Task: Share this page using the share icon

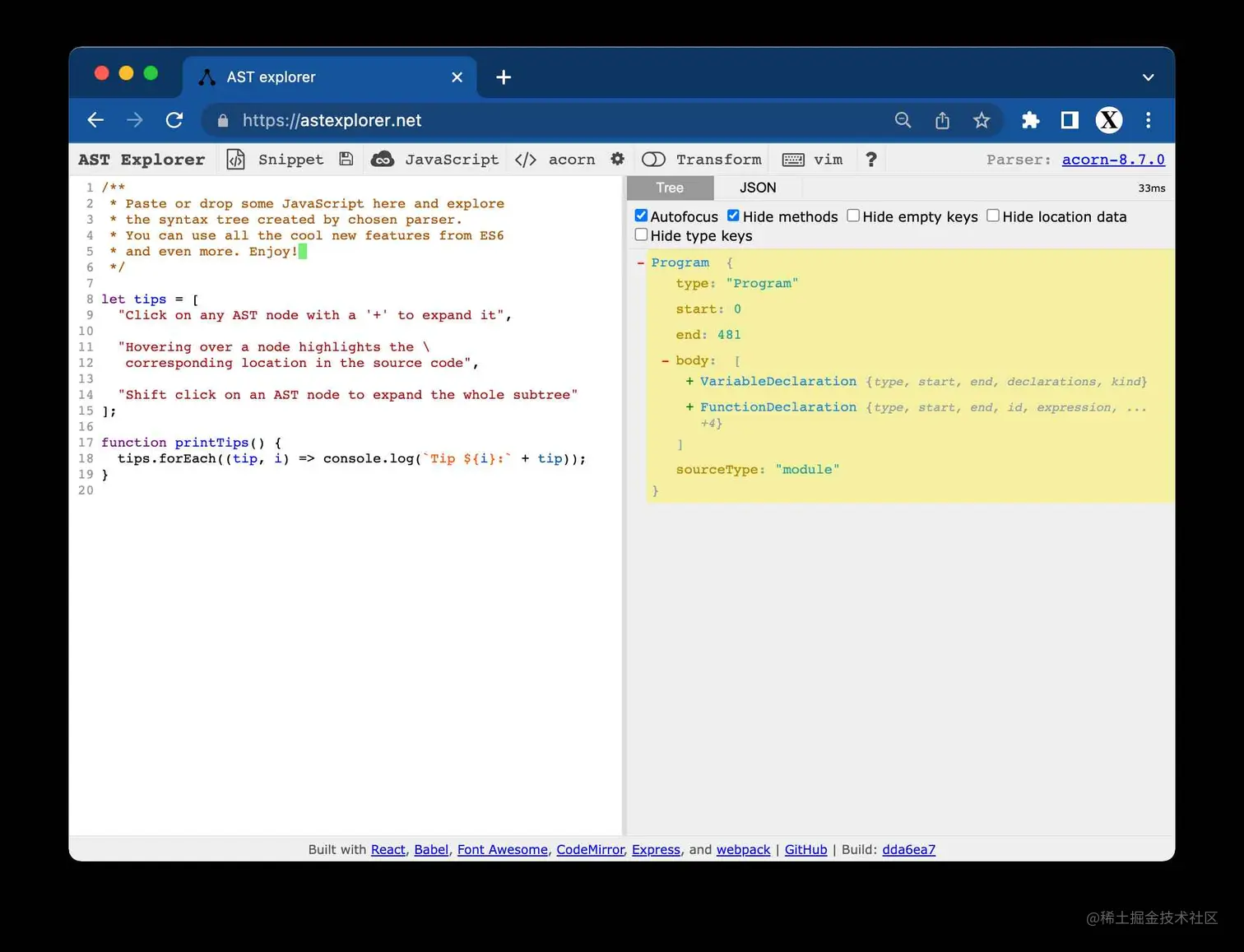Action: tap(942, 120)
